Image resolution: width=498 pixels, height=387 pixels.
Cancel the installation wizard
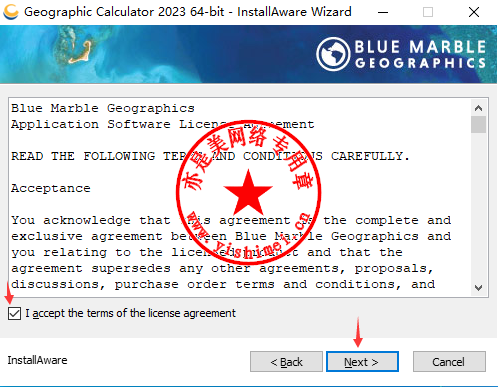(449, 362)
